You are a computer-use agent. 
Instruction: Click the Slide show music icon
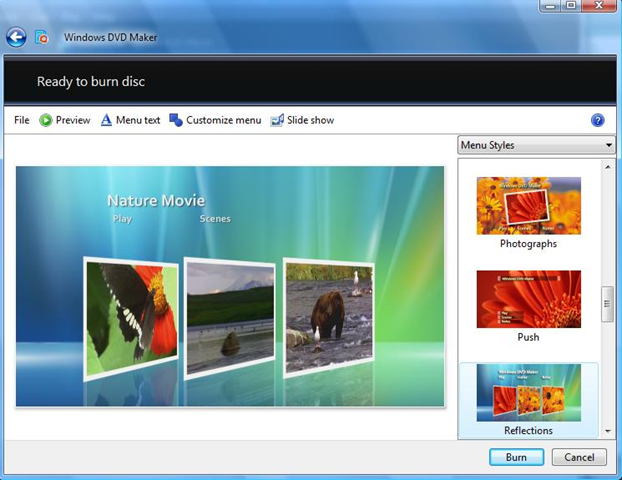pyautogui.click(x=277, y=120)
